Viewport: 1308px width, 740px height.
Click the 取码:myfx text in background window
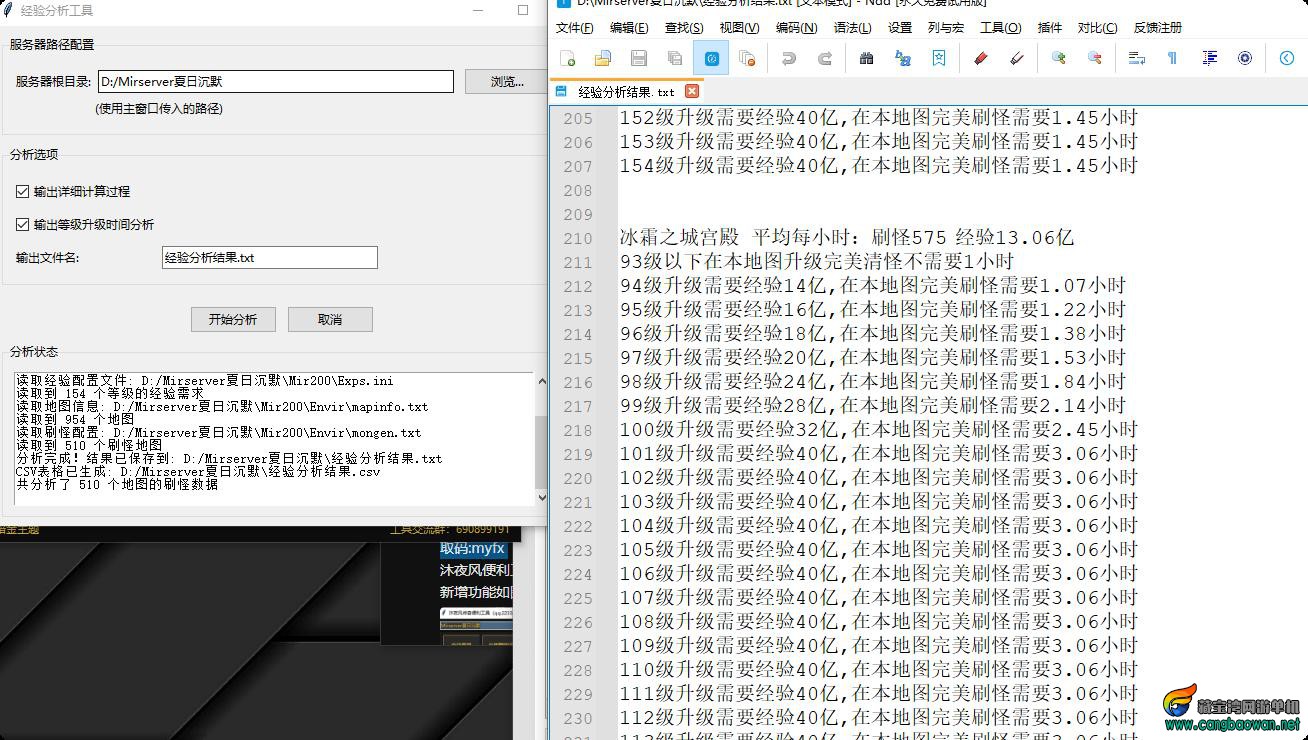pyautogui.click(x=473, y=548)
